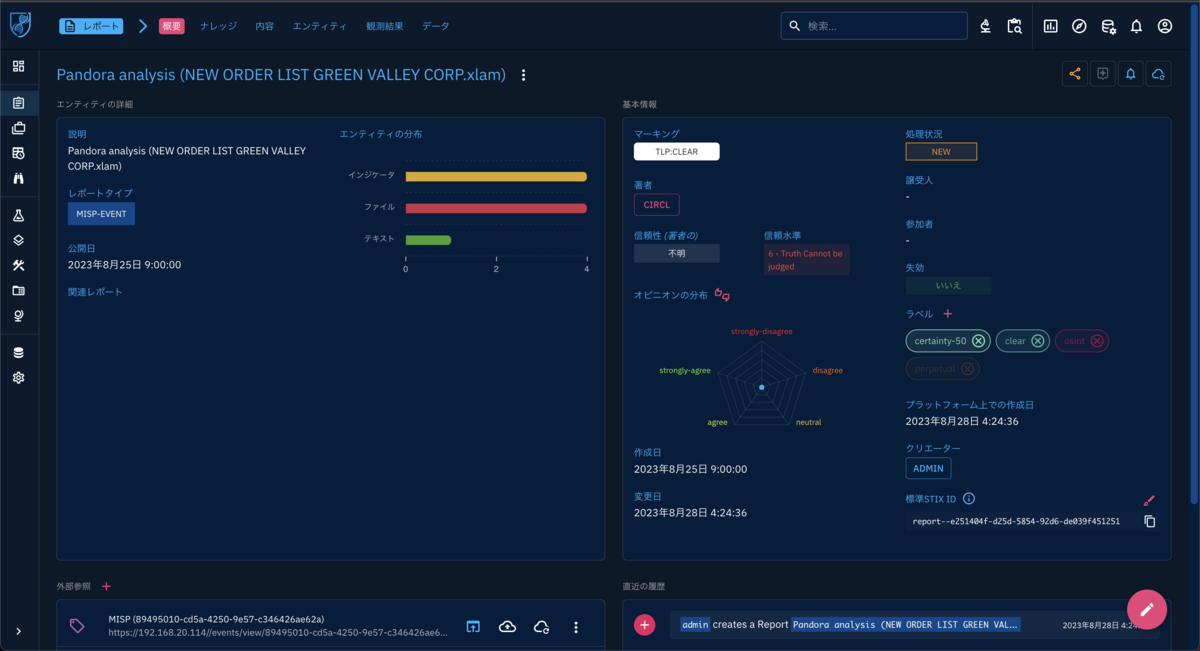The width and height of the screenshot is (1200, 651).
Task: Switch to the 内容 tab
Action: pyautogui.click(x=264, y=26)
